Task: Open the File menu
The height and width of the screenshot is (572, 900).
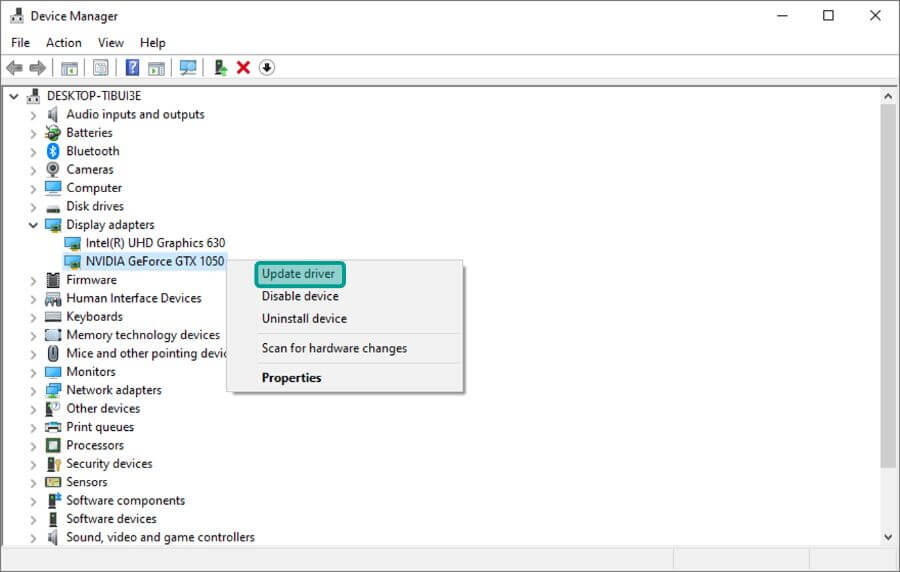Action: click(x=20, y=43)
